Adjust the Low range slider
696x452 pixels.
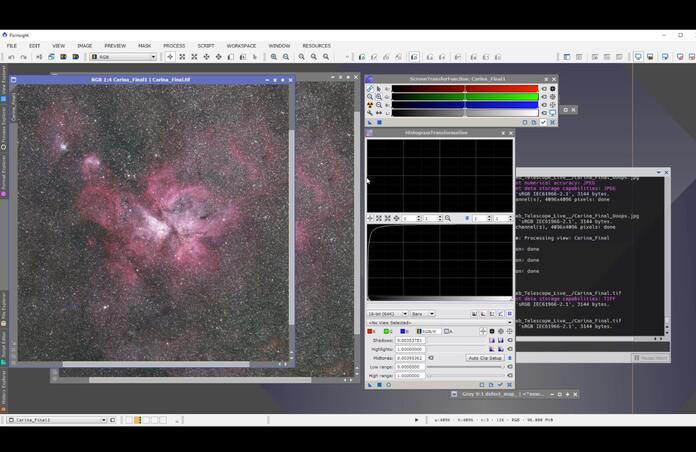pyautogui.click(x=465, y=367)
